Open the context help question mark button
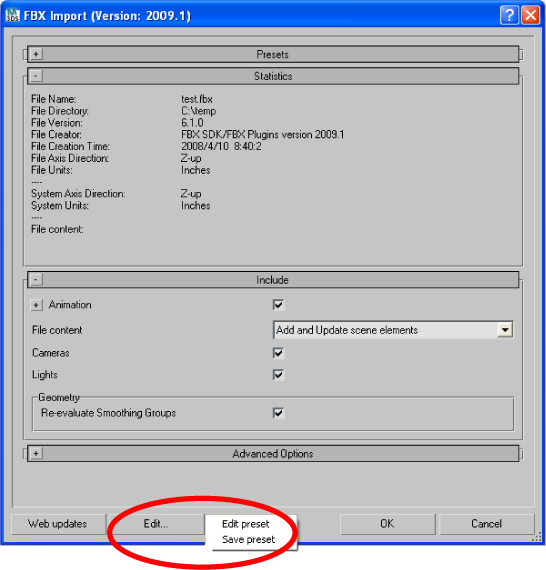This screenshot has height=570, width=546. (x=509, y=15)
